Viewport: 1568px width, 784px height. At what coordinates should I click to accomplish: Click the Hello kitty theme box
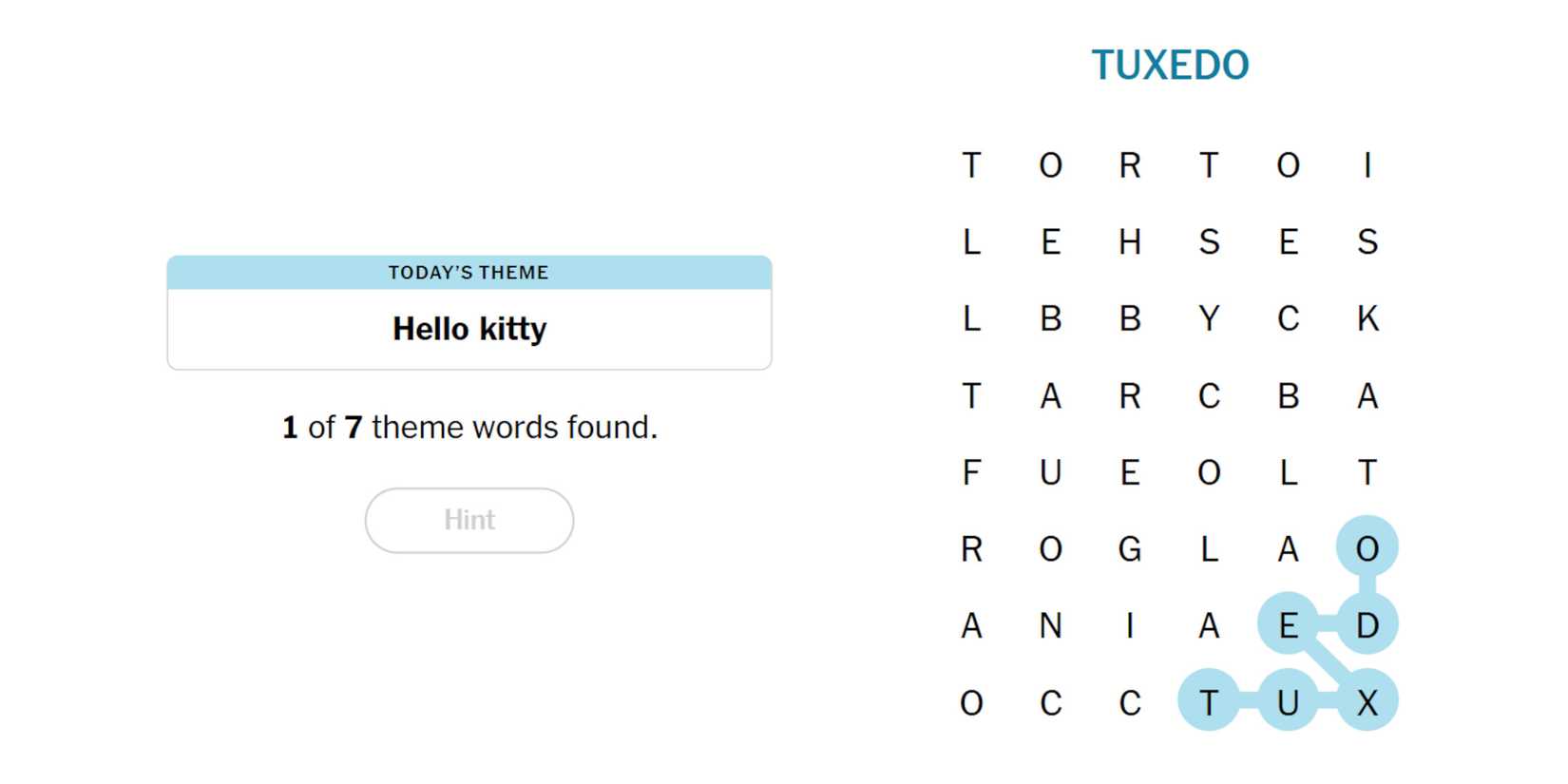coord(468,329)
